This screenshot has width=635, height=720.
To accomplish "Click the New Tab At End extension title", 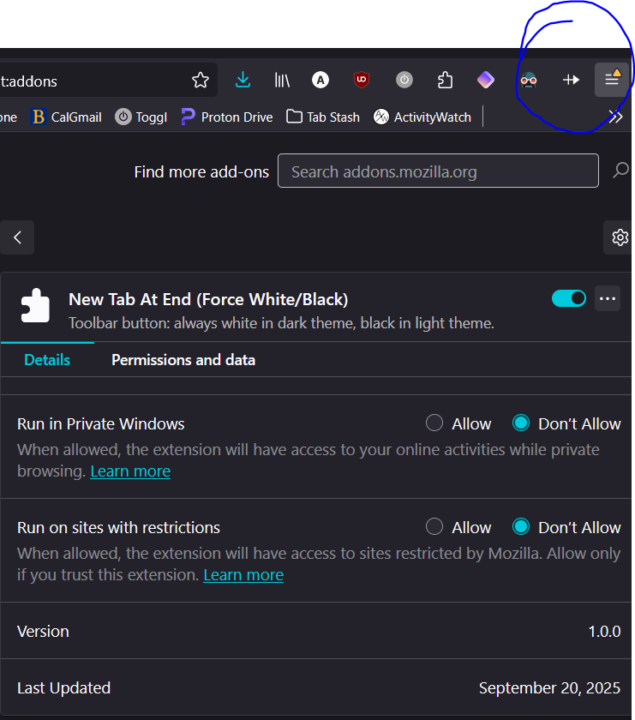I will coord(208,299).
